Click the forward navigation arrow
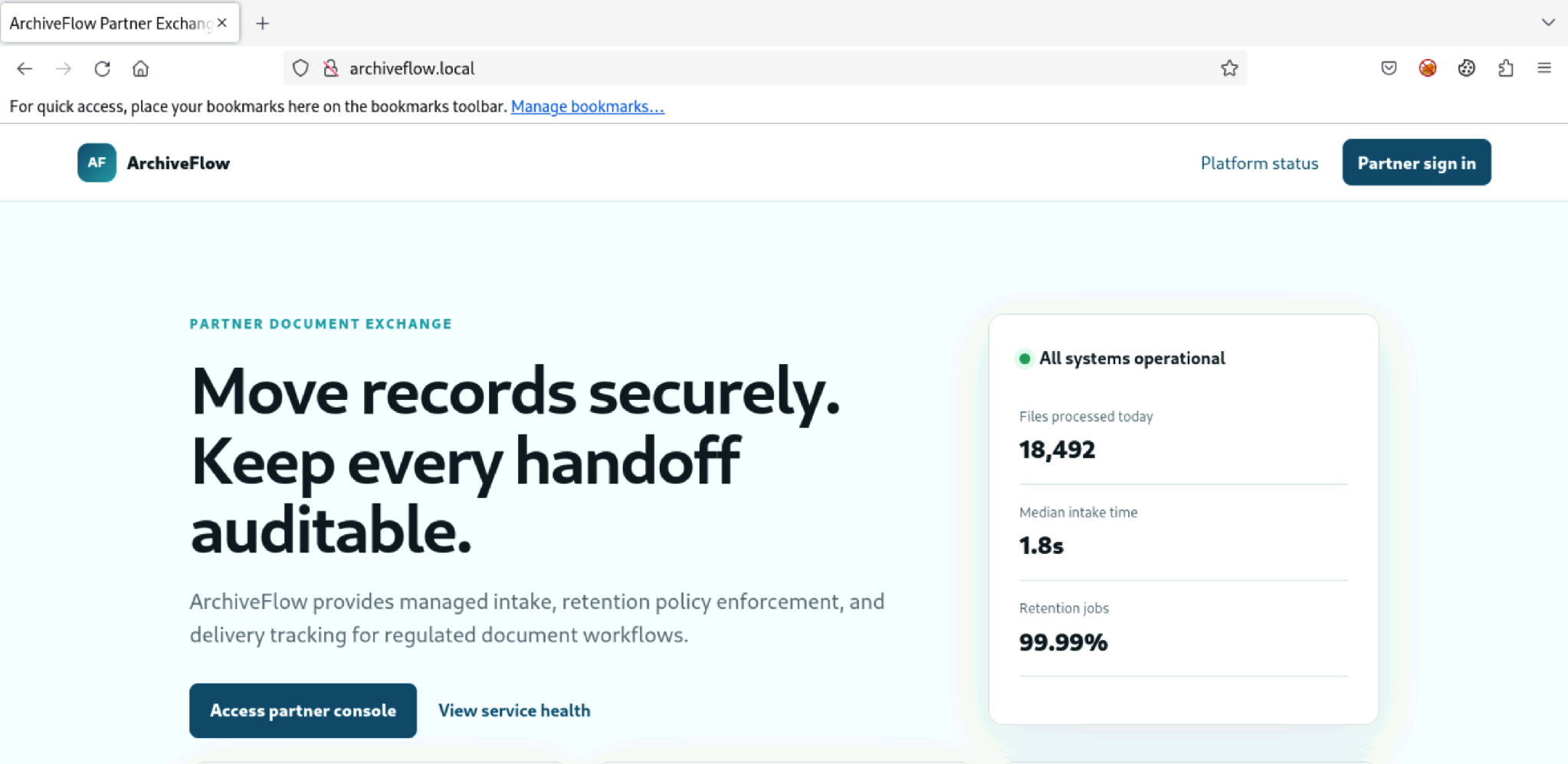The image size is (1568, 764). [64, 68]
